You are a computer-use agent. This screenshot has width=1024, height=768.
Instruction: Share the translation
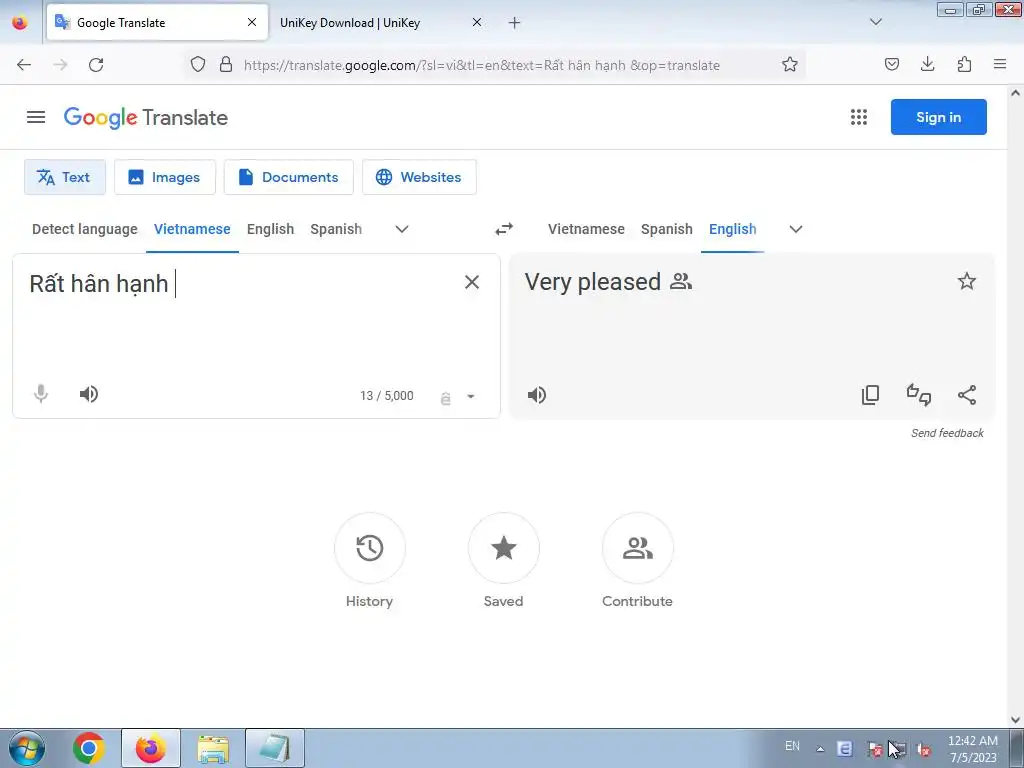click(967, 395)
